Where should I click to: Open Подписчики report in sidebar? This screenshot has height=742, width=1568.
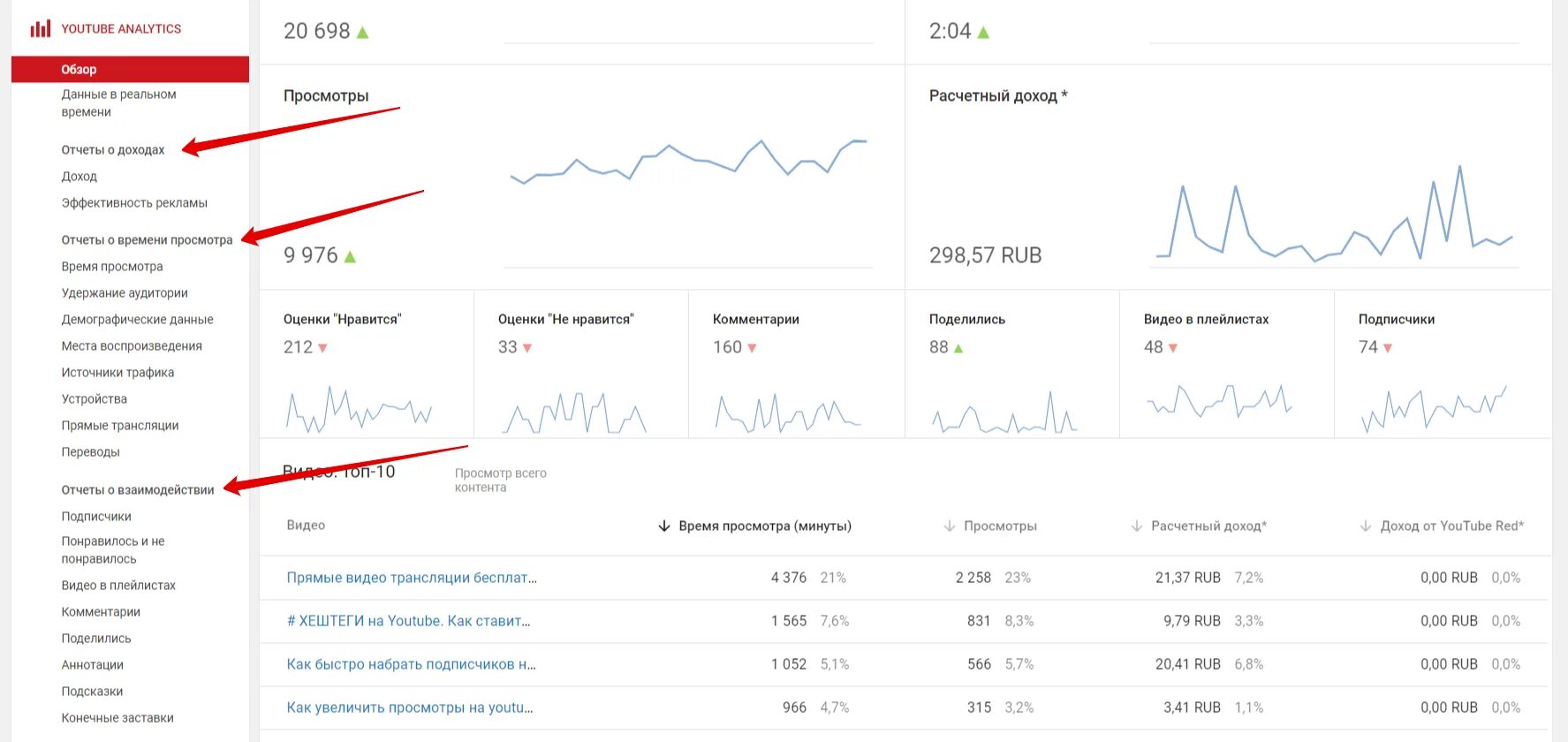pyautogui.click(x=96, y=517)
